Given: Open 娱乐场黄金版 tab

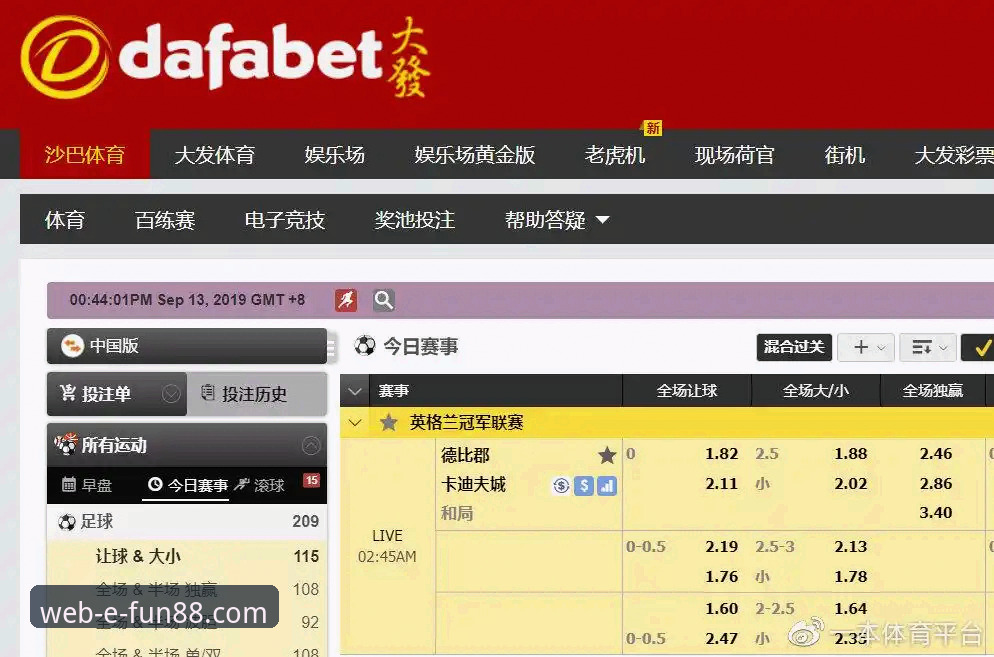Looking at the screenshot, I should tap(475, 155).
